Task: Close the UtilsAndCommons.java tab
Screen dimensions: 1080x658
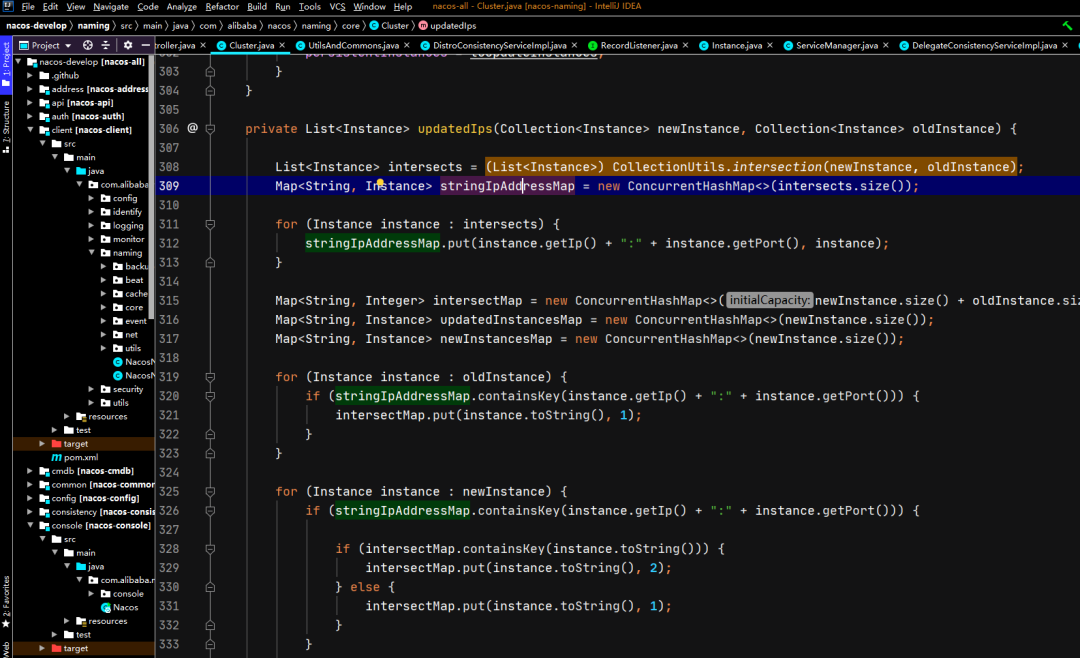Action: [406, 45]
